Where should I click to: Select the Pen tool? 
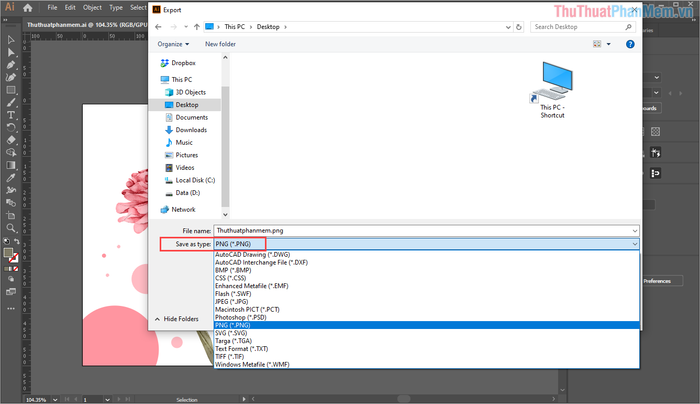point(11,65)
